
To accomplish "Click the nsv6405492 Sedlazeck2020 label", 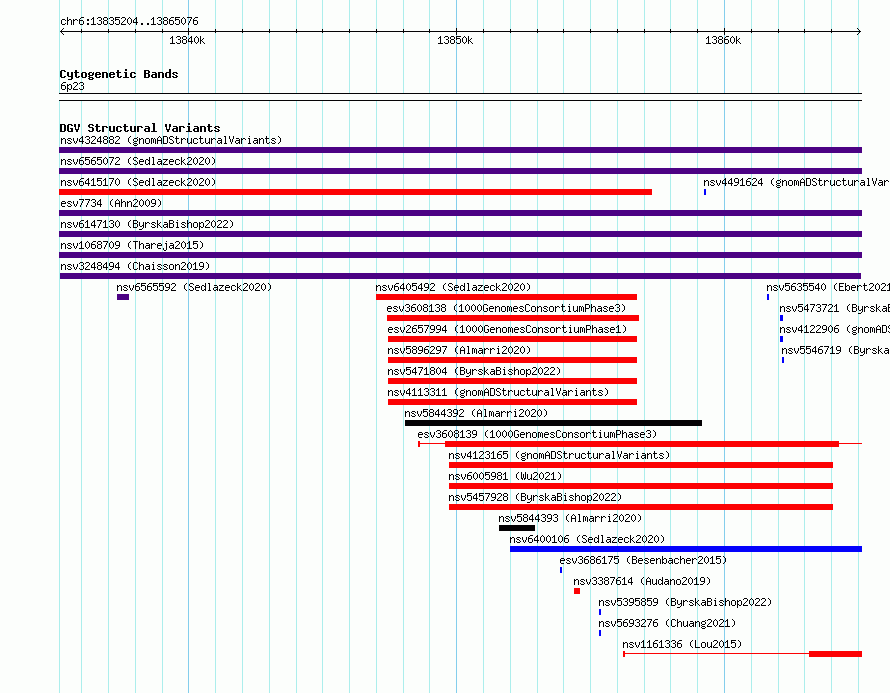I will point(453,287).
